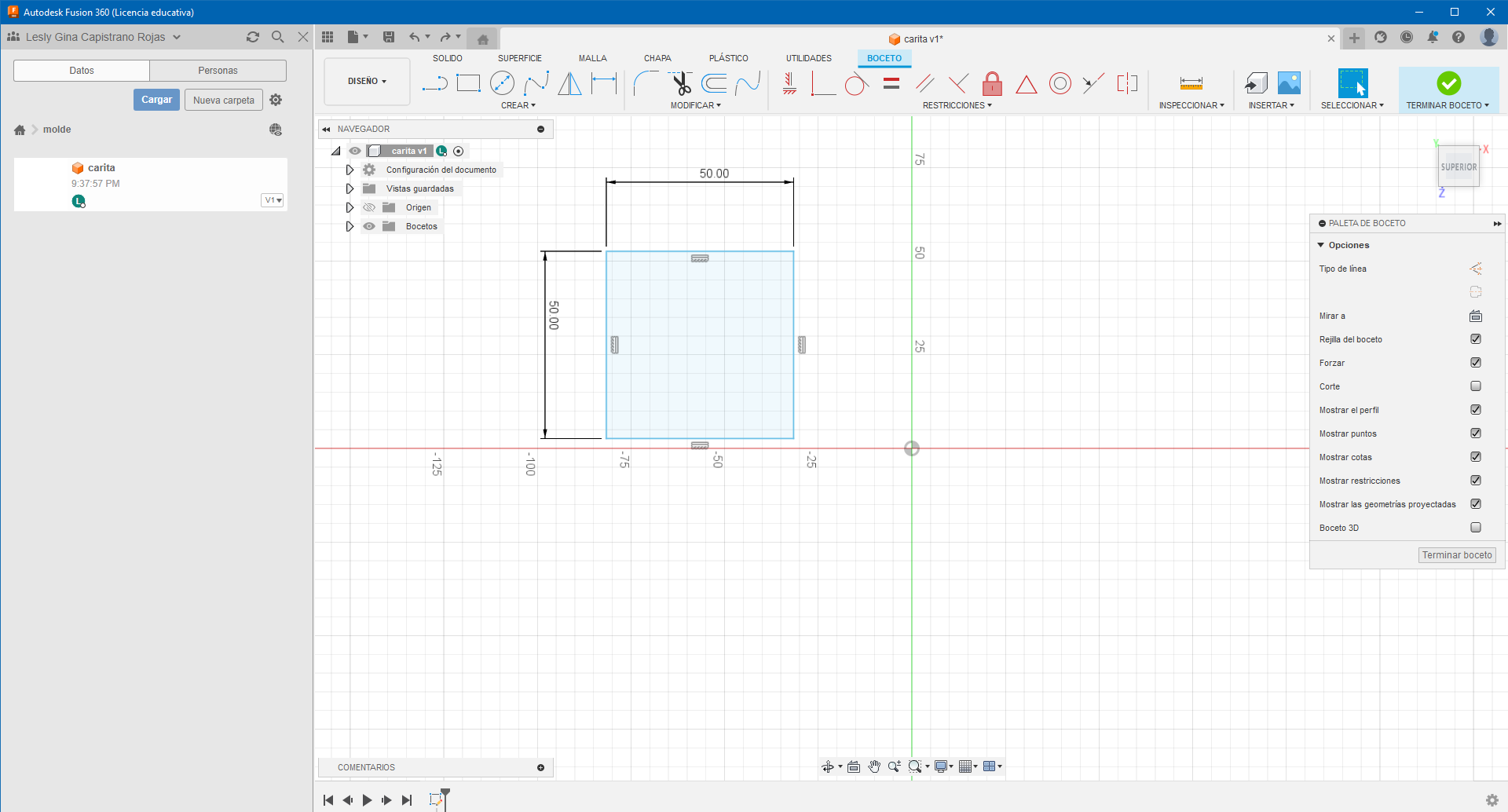Expand the Vistas guardadas node
The width and height of the screenshot is (1508, 812).
click(x=350, y=188)
